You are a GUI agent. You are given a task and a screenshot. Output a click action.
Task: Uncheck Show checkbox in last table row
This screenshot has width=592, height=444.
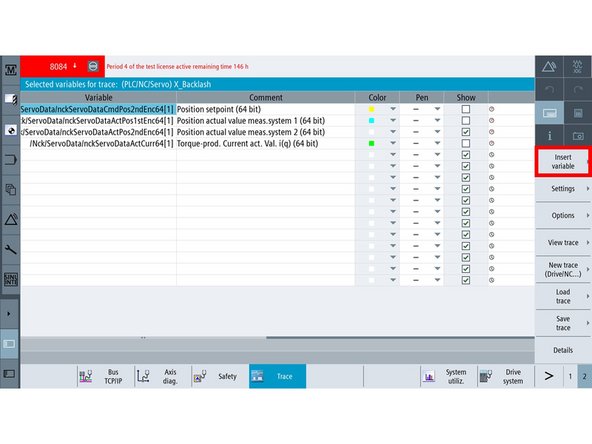466,280
